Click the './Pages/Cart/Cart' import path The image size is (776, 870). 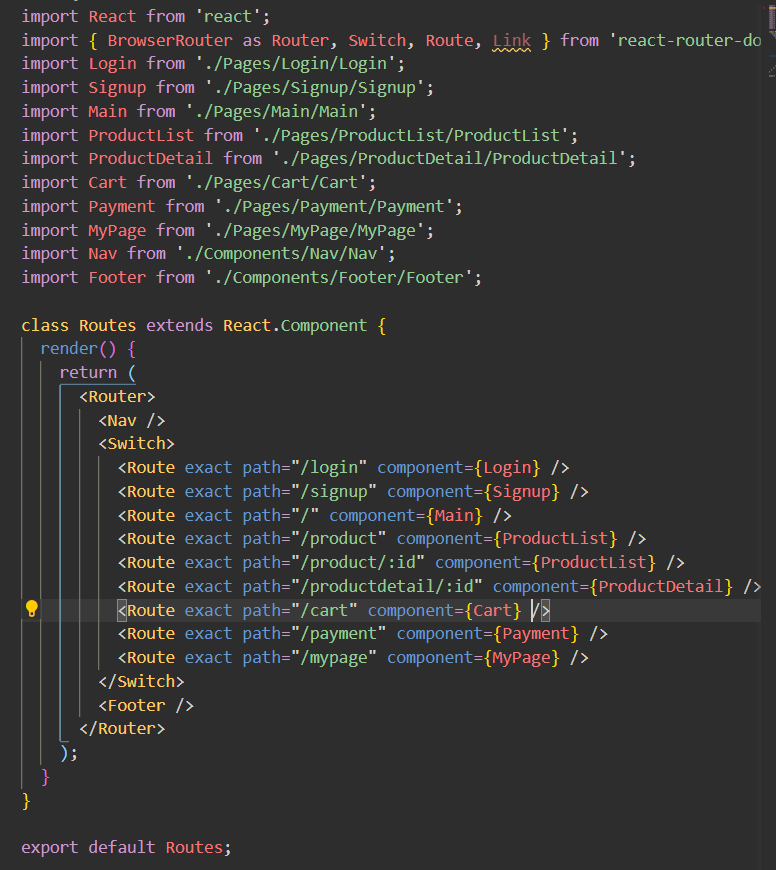coord(276,183)
